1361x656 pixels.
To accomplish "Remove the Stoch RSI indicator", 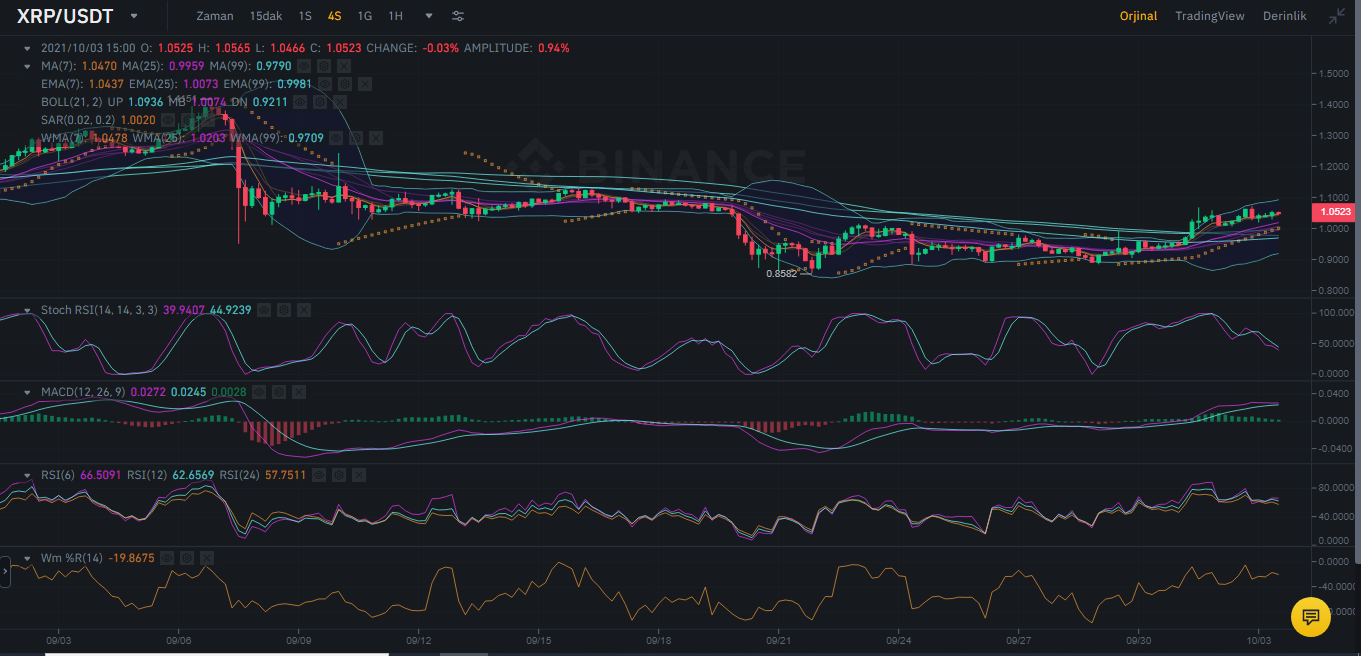I will click(x=304, y=310).
